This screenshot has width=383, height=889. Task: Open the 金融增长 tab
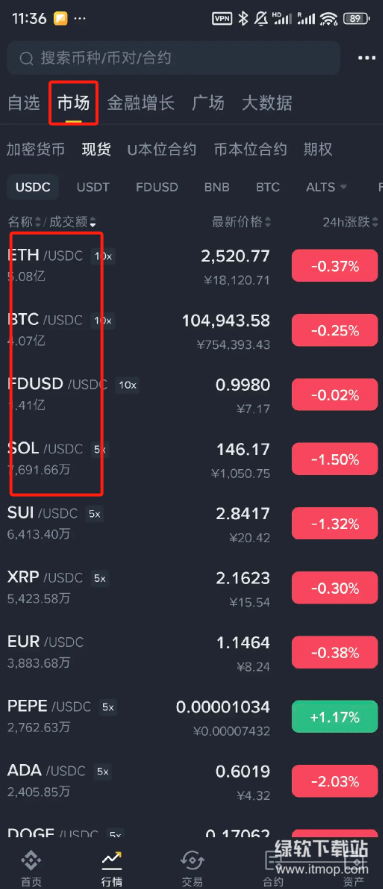[141, 103]
